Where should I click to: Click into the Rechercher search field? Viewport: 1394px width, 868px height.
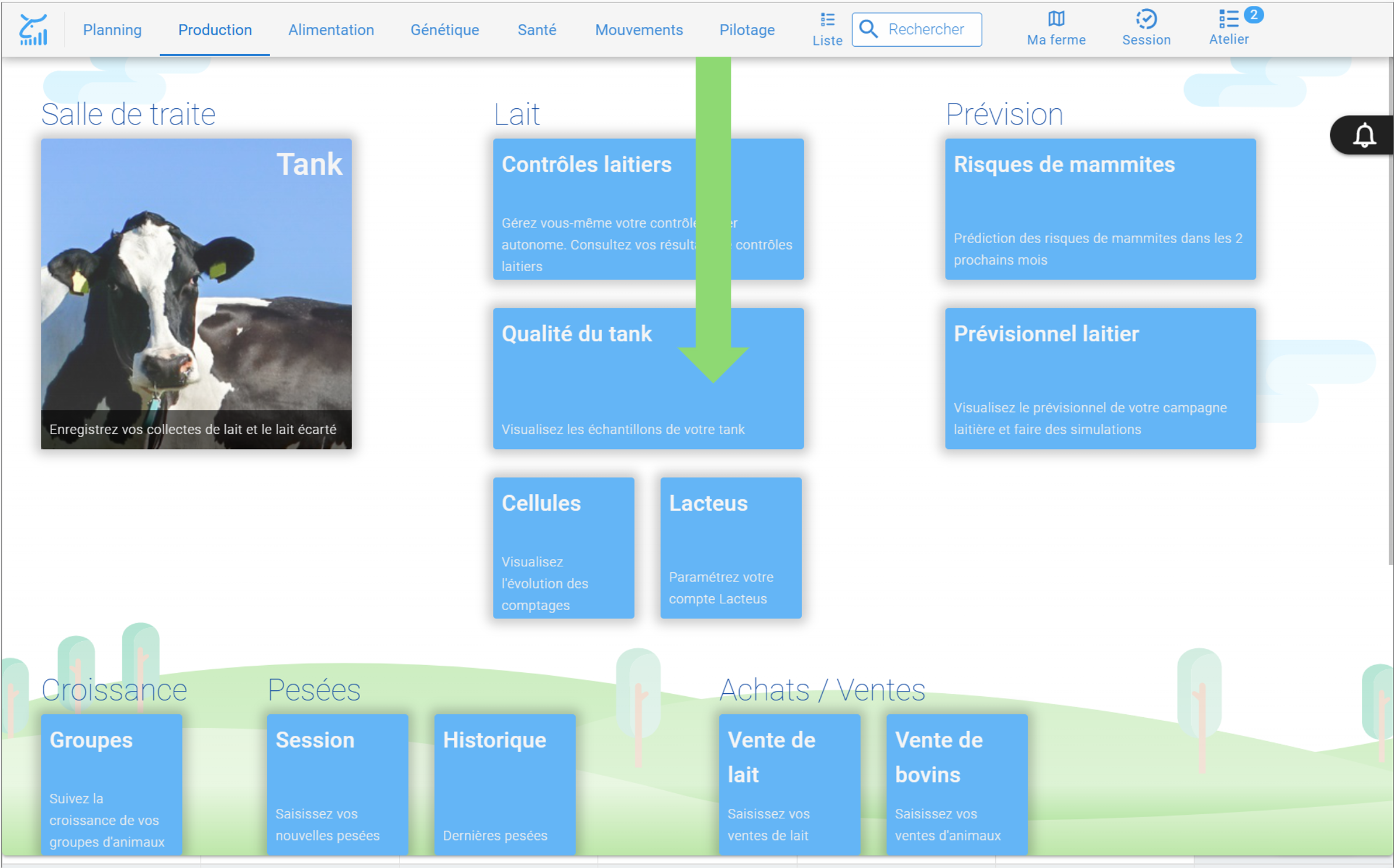[916, 29]
